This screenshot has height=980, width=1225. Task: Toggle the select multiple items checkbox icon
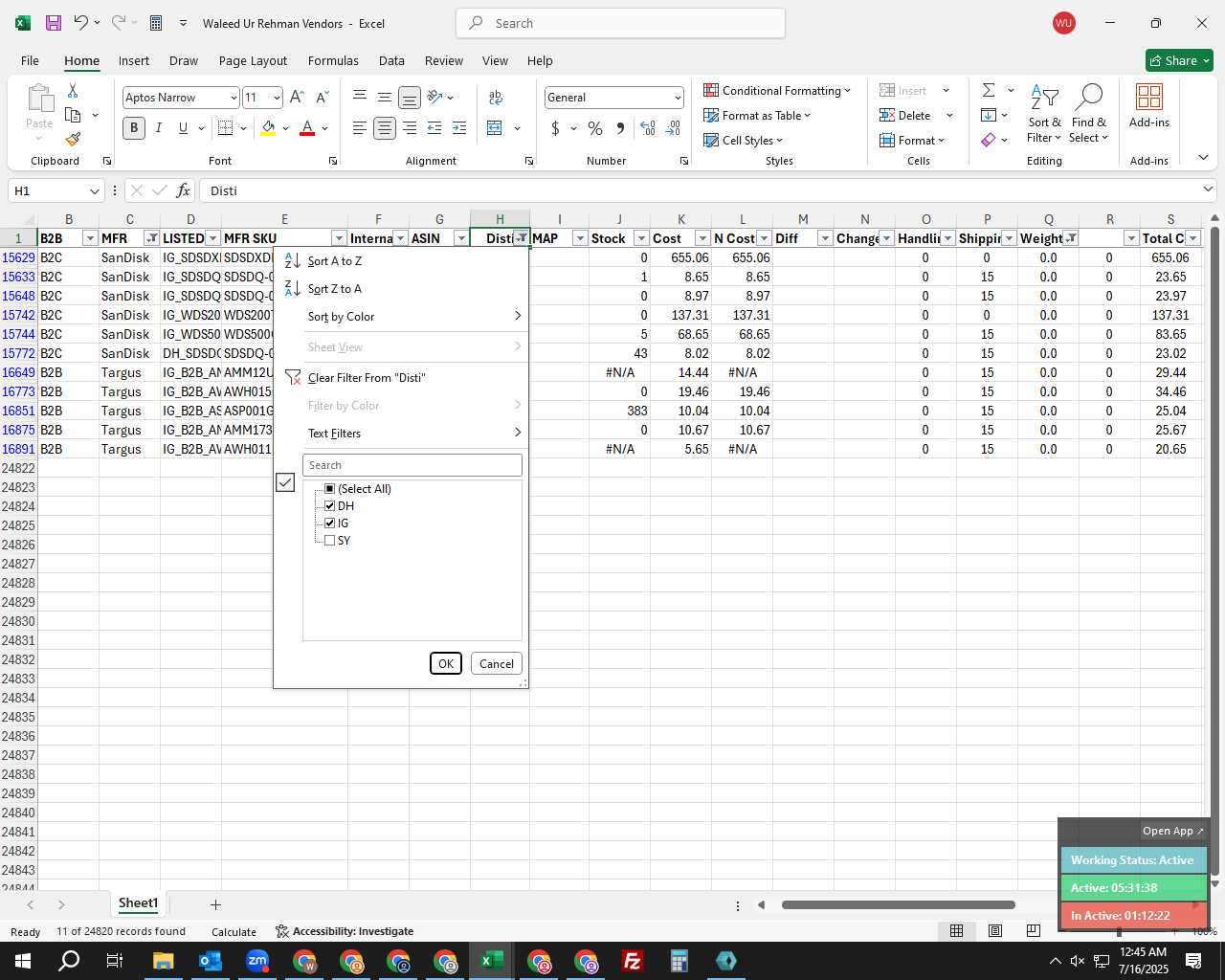point(285,482)
